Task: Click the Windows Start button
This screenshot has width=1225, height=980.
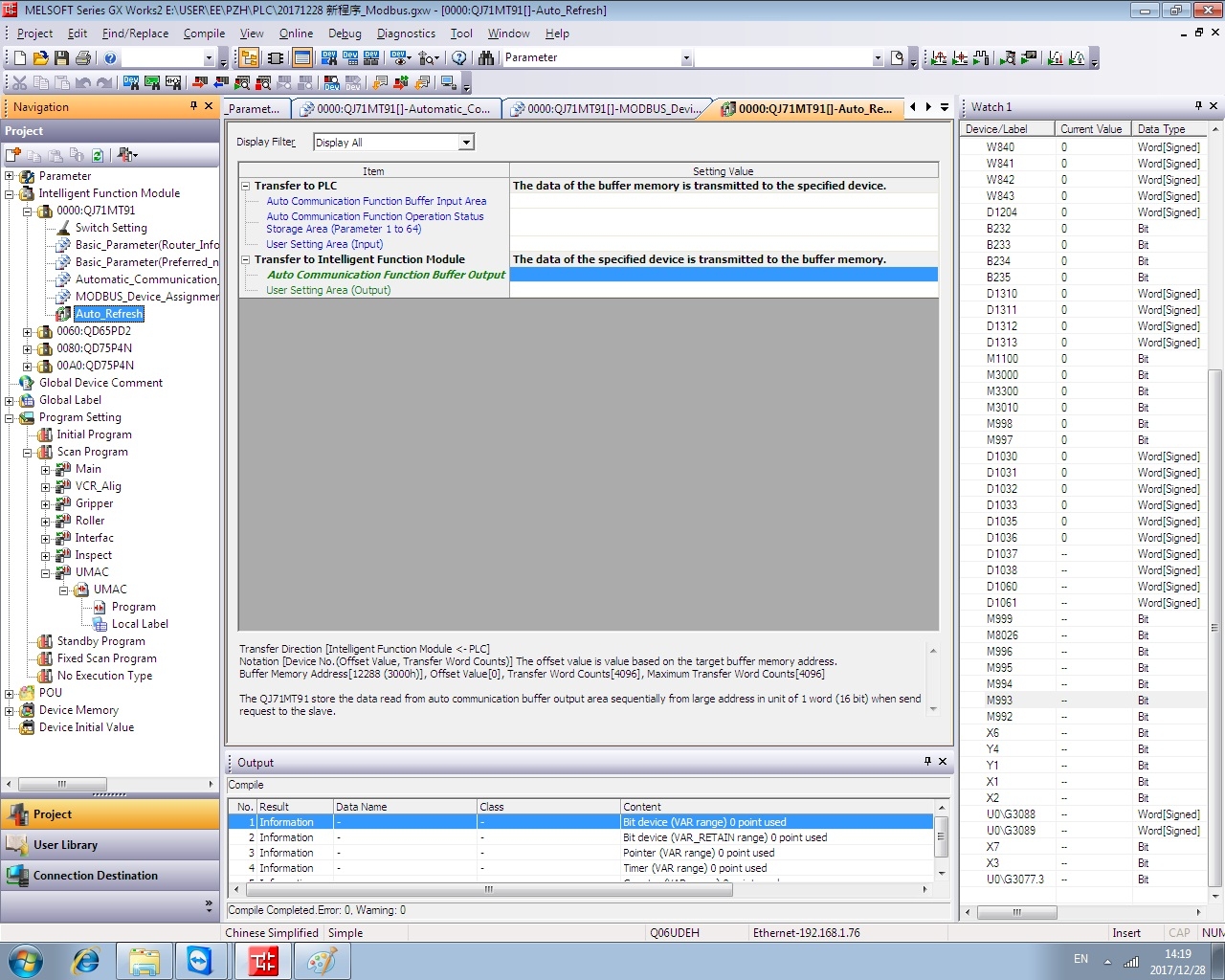Action: (x=26, y=960)
